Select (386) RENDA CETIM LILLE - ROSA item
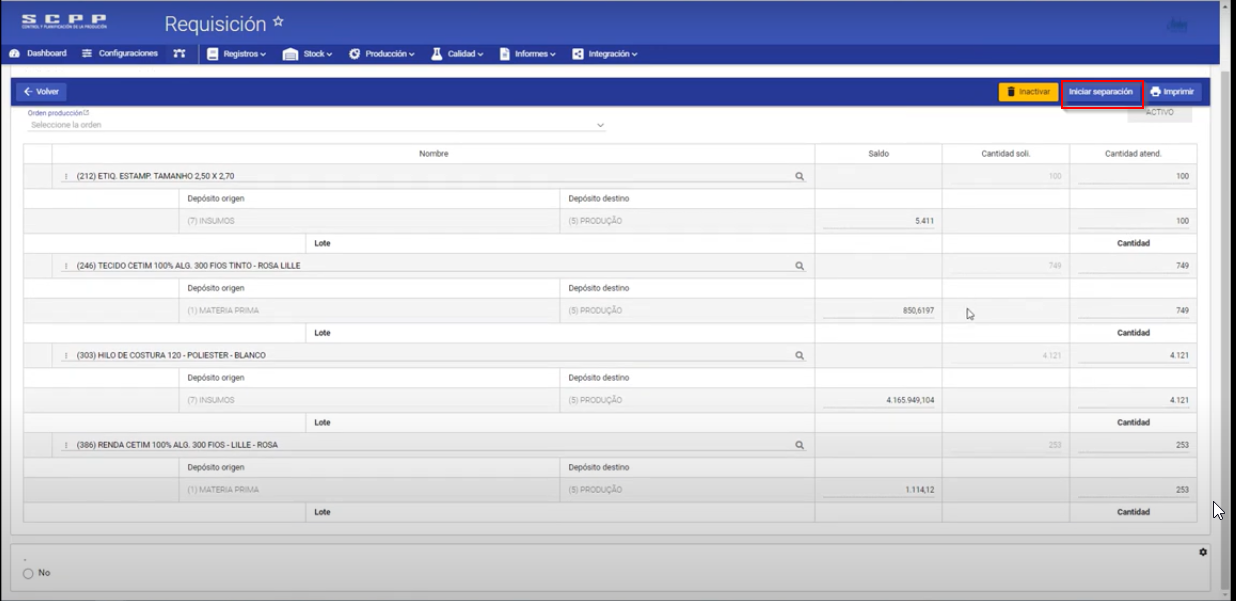 (x=177, y=445)
